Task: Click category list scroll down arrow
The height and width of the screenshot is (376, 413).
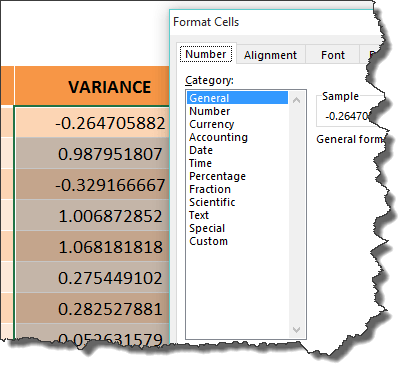Action: (x=296, y=330)
